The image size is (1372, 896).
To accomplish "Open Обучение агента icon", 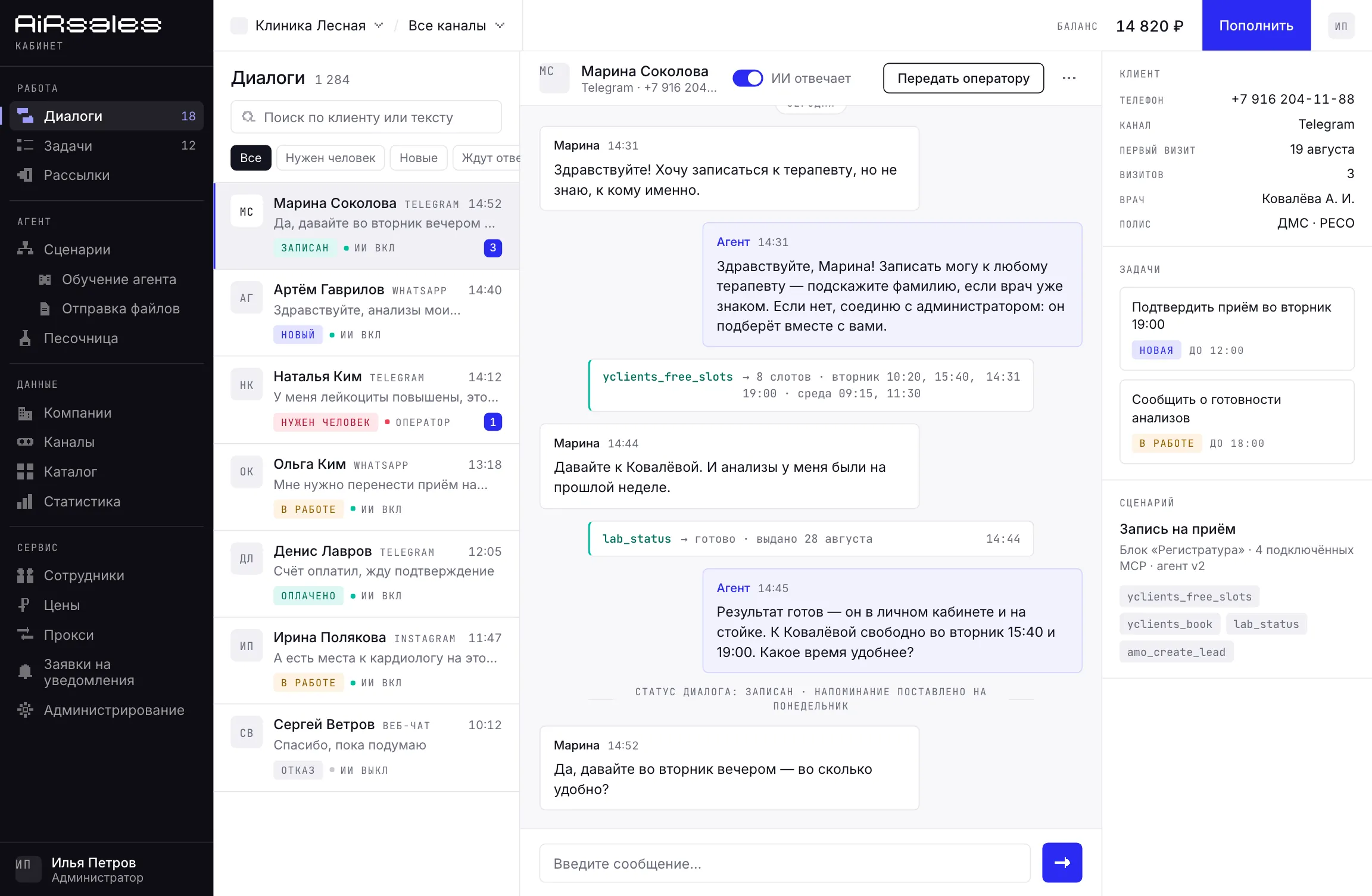I will pos(45,279).
